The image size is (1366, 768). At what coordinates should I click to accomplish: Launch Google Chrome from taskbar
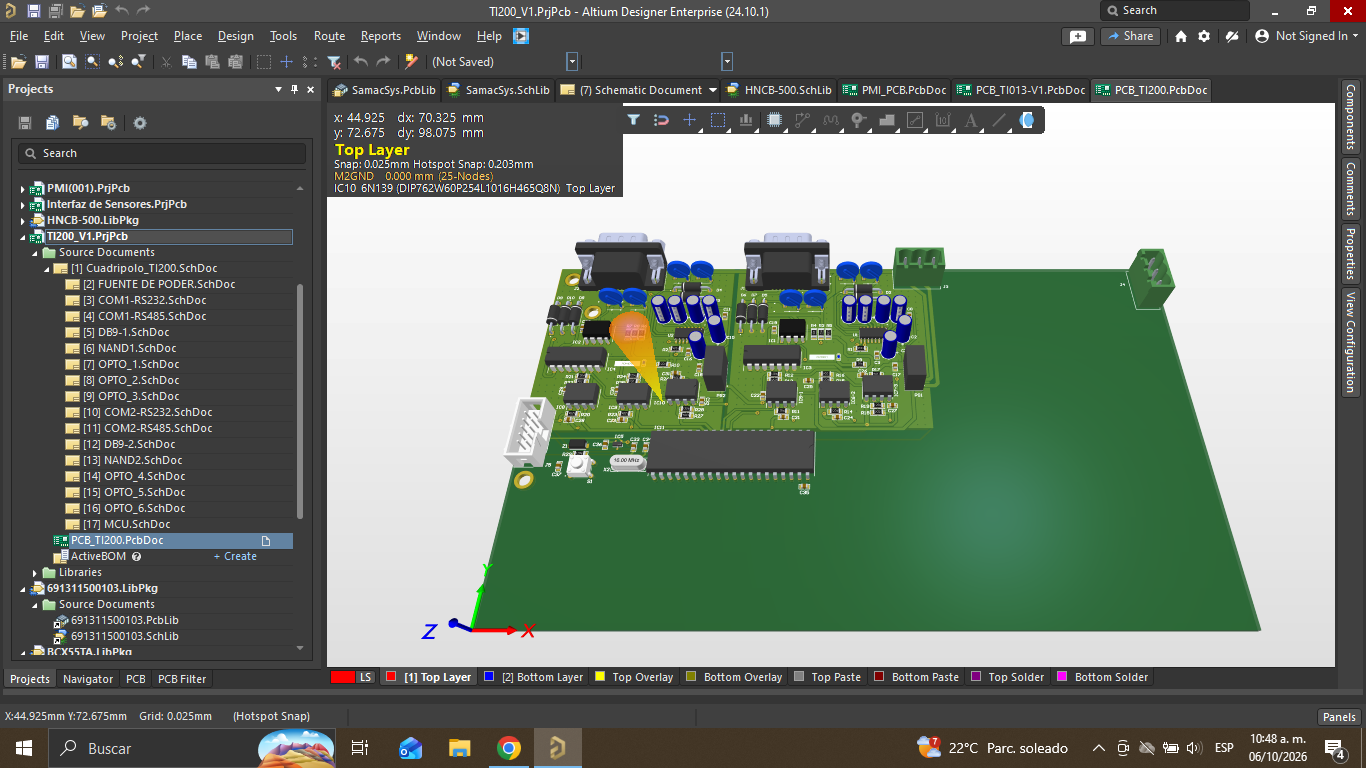click(x=509, y=748)
